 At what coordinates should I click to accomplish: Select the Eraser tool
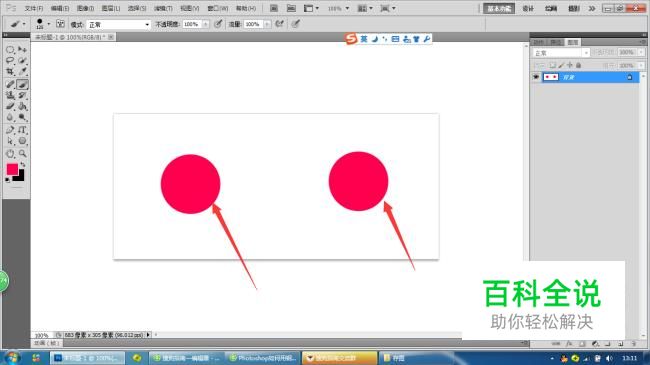(10, 106)
